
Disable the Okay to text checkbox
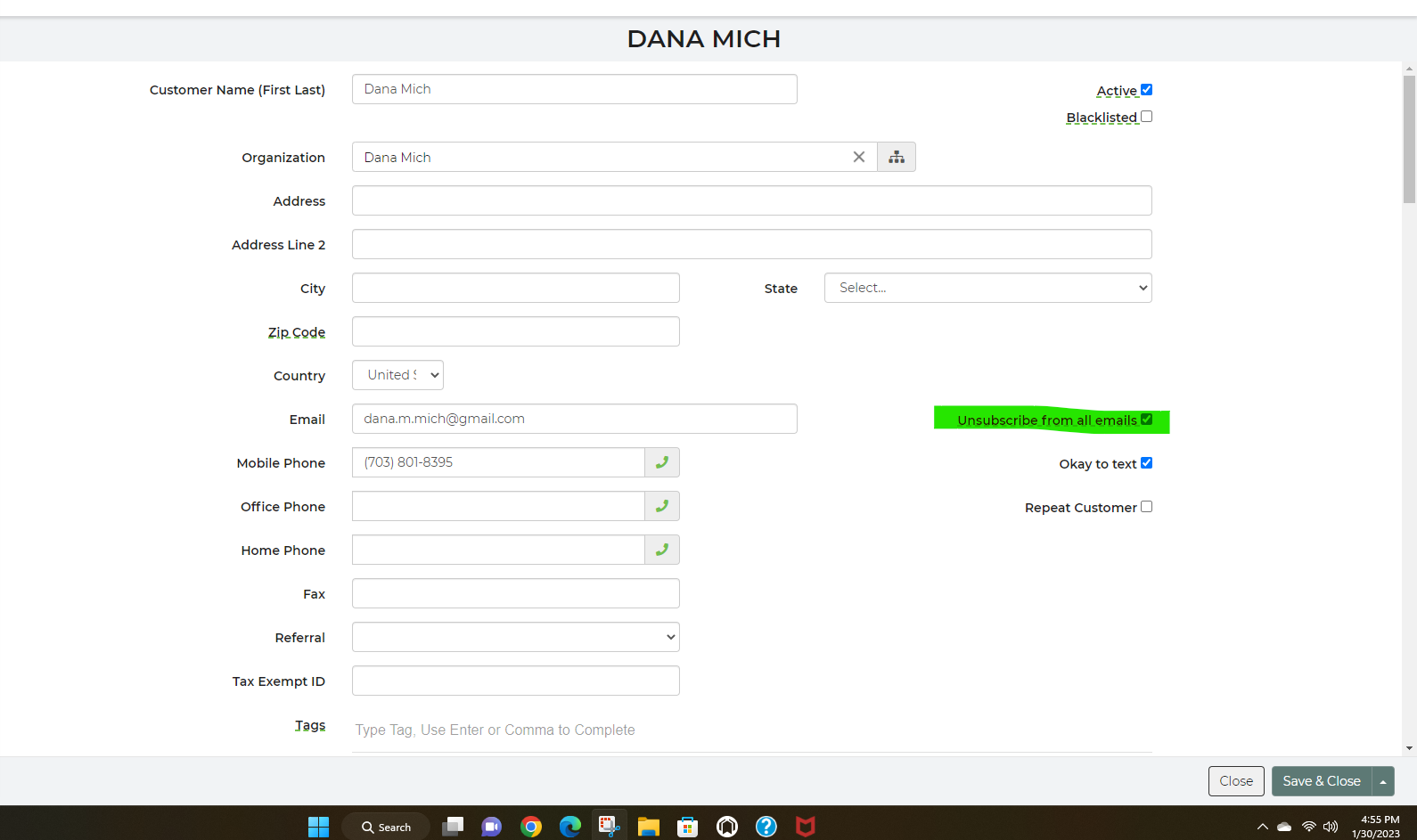click(1146, 463)
